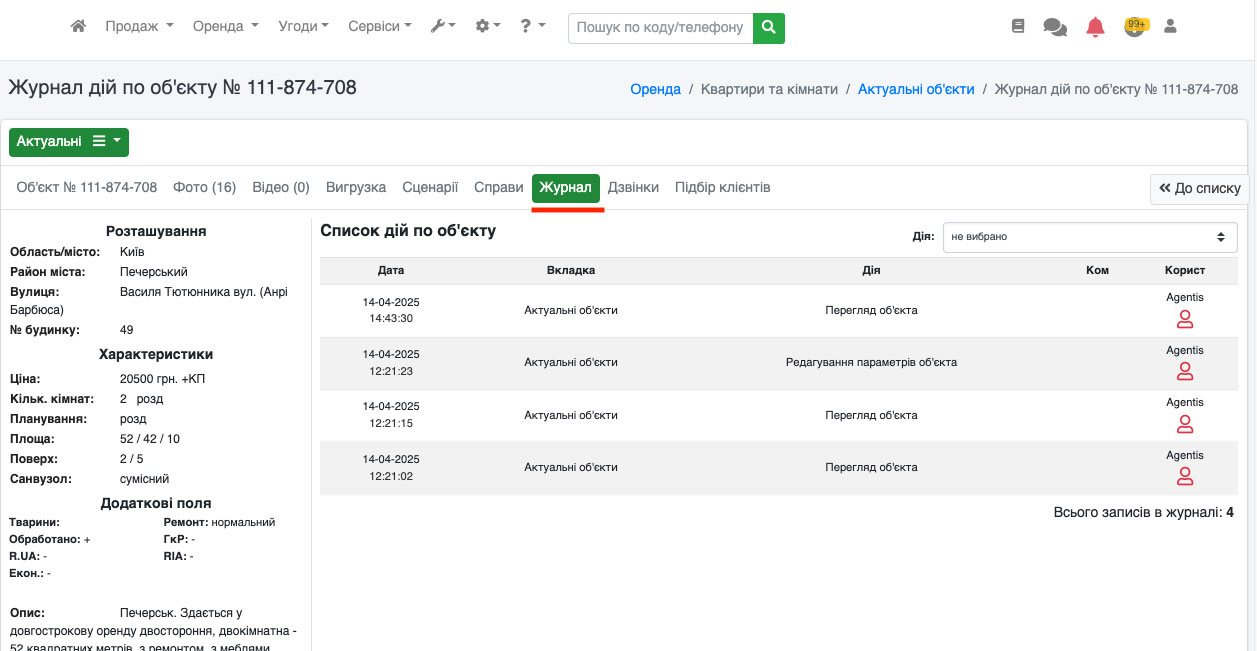Image resolution: width=1257 pixels, height=651 pixels.
Task: Click the search by code/phone field
Action: pyautogui.click(x=660, y=28)
